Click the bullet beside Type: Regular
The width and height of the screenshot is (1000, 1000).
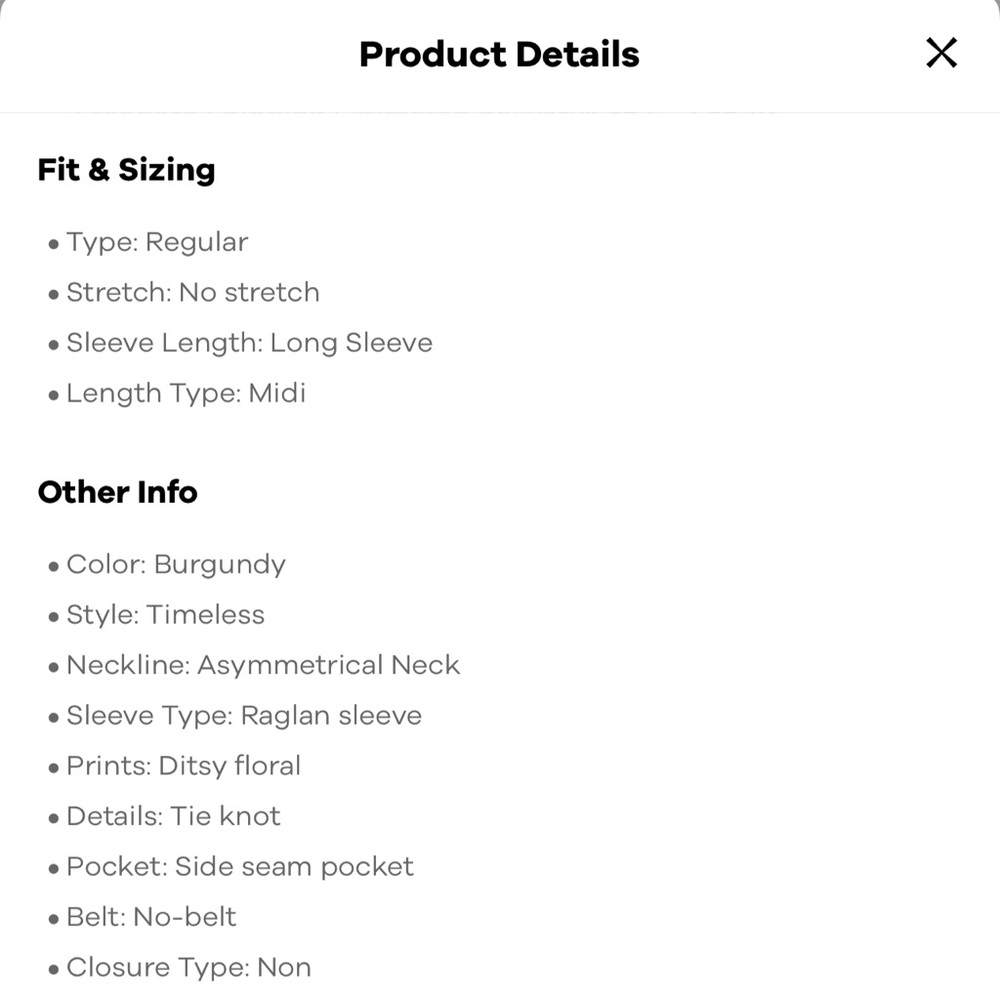tap(54, 244)
